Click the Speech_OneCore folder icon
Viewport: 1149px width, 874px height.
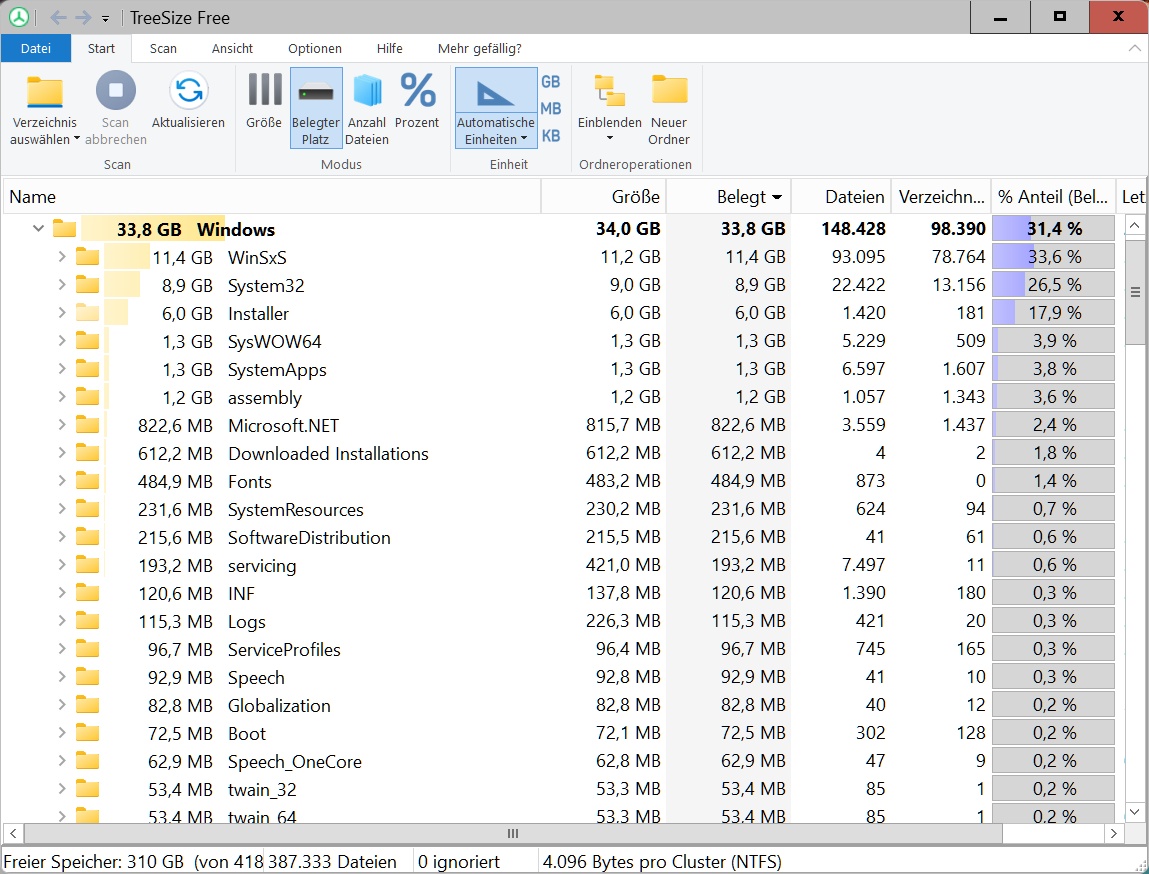88,760
